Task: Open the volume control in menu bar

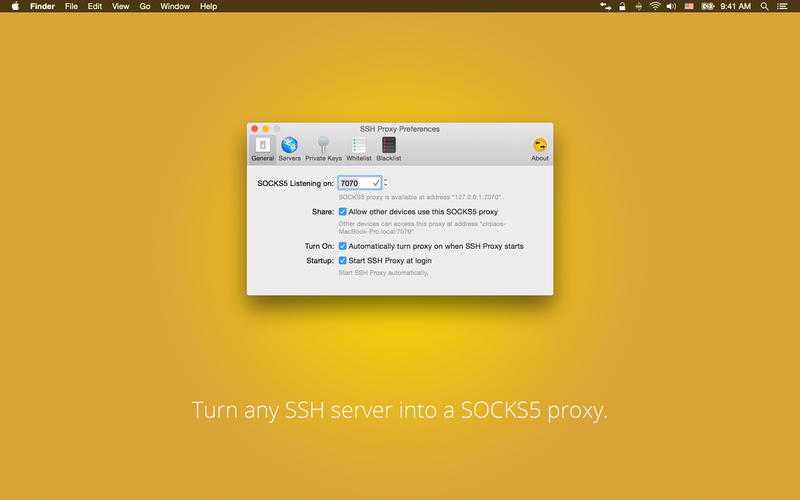Action: coord(671,6)
